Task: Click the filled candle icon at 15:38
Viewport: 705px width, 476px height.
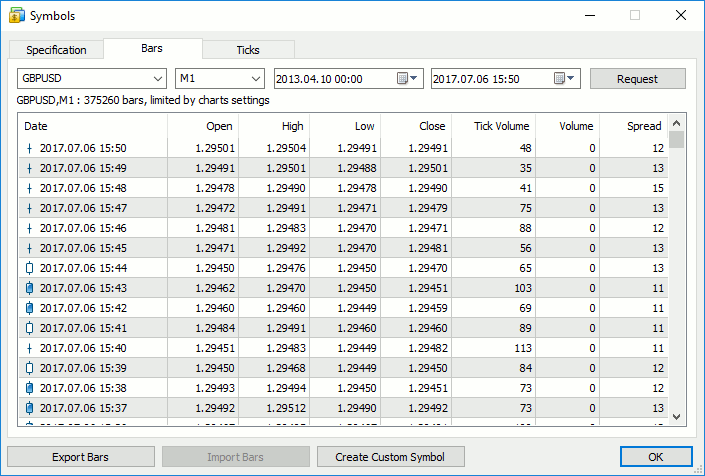Action: coord(29,388)
